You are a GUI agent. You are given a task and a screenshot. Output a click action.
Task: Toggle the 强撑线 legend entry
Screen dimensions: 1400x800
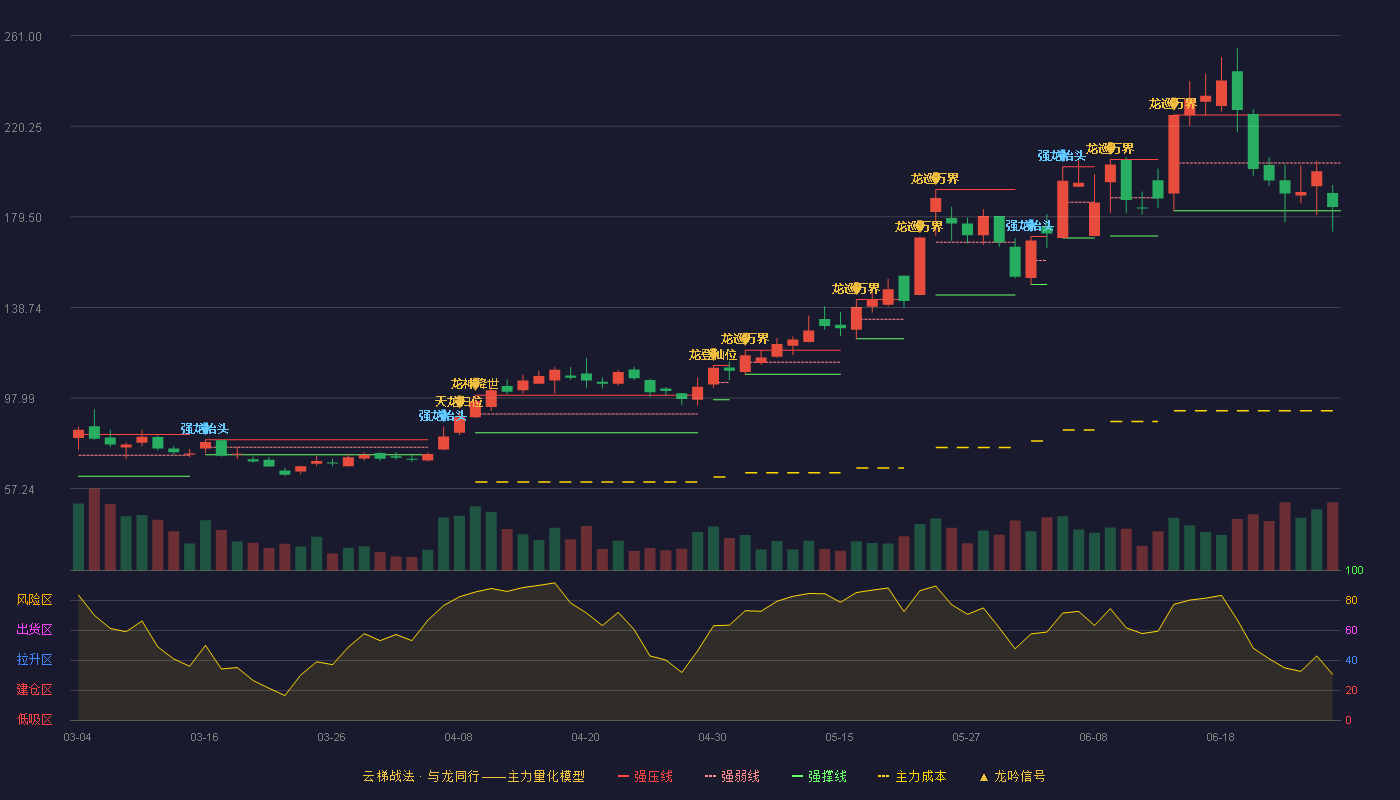pos(819,776)
